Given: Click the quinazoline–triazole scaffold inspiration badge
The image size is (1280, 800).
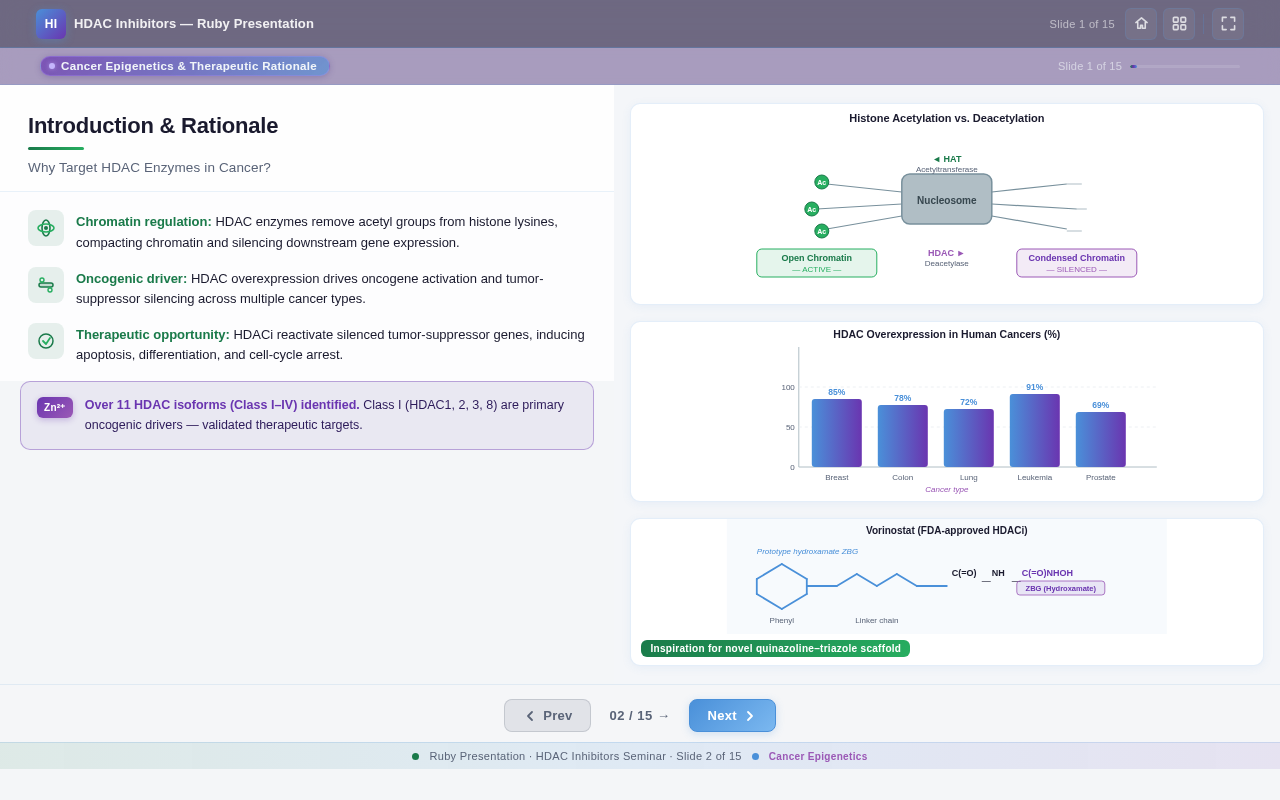Looking at the screenshot, I should pos(775,649).
